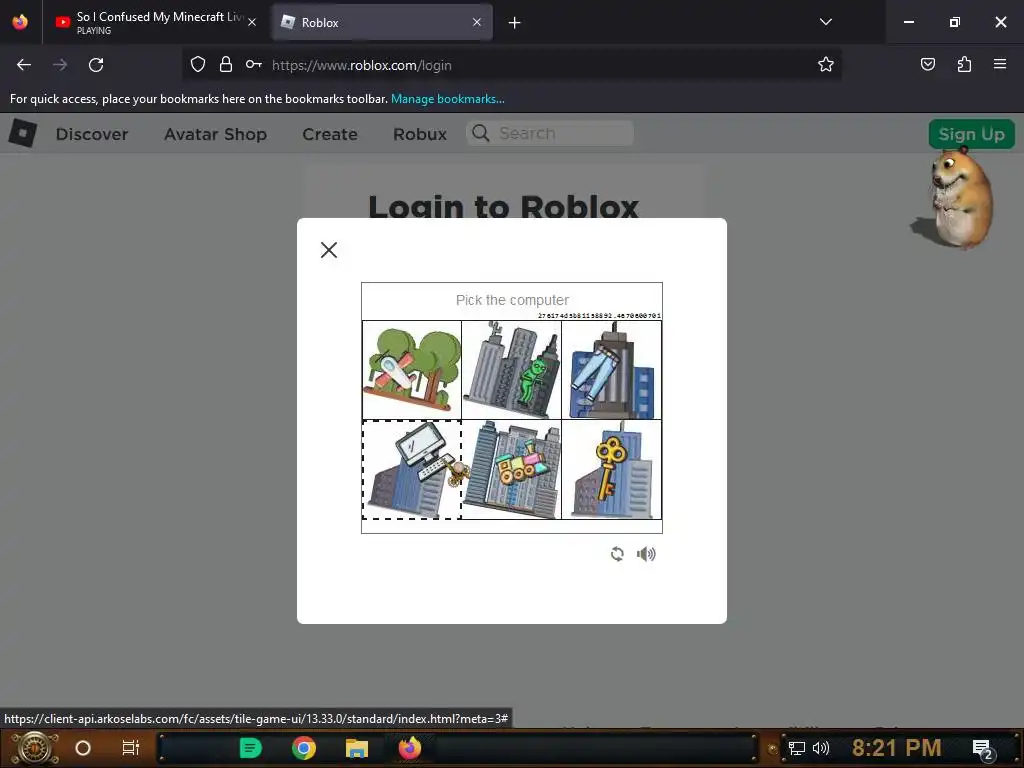Open the extensions menu
Viewport: 1024px width, 768px height.
tap(964, 64)
